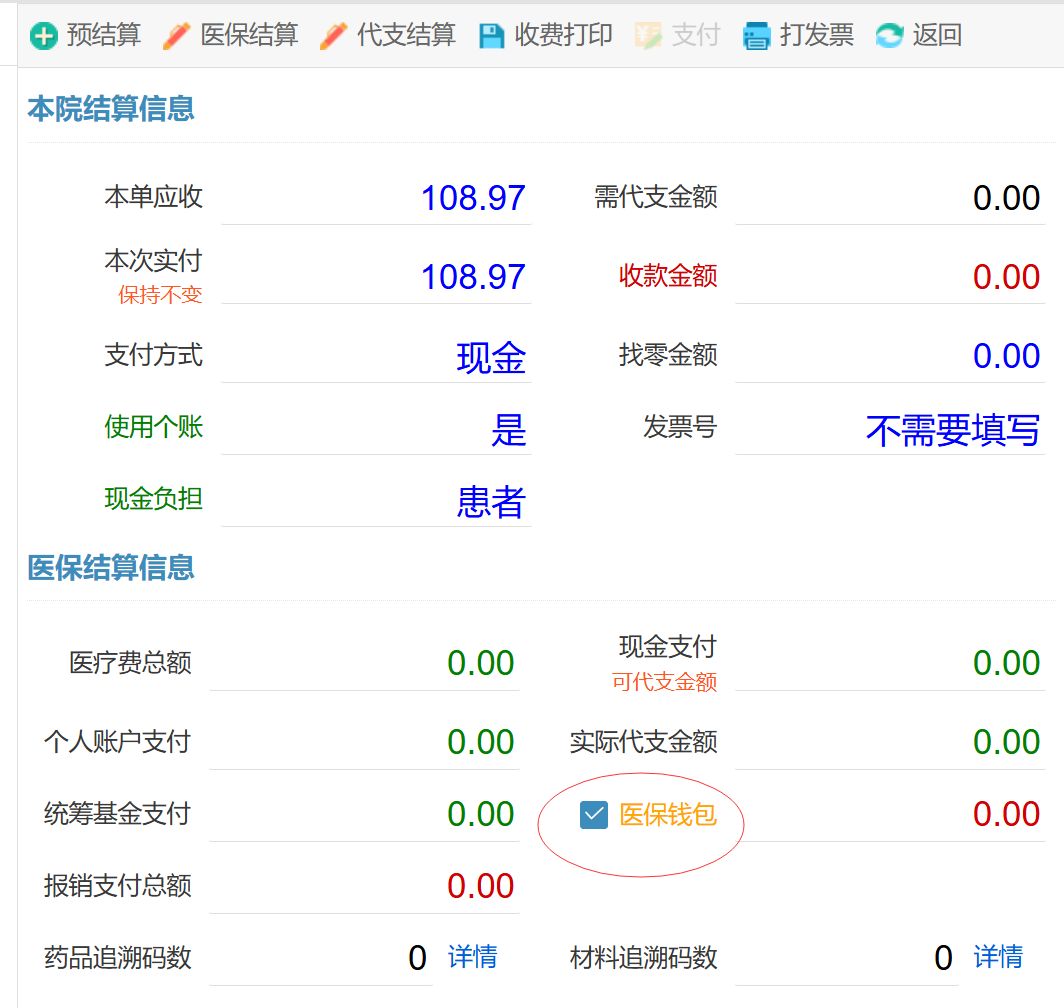Start 代支结算 from the toolbar

coord(406,35)
